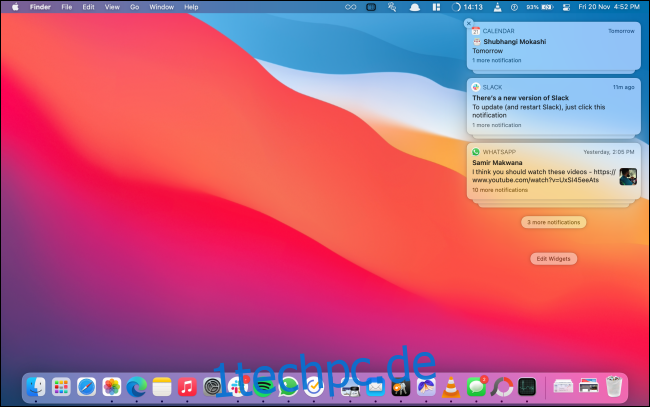
Task: Launch VLC cone icon in Dock
Action: click(451, 387)
